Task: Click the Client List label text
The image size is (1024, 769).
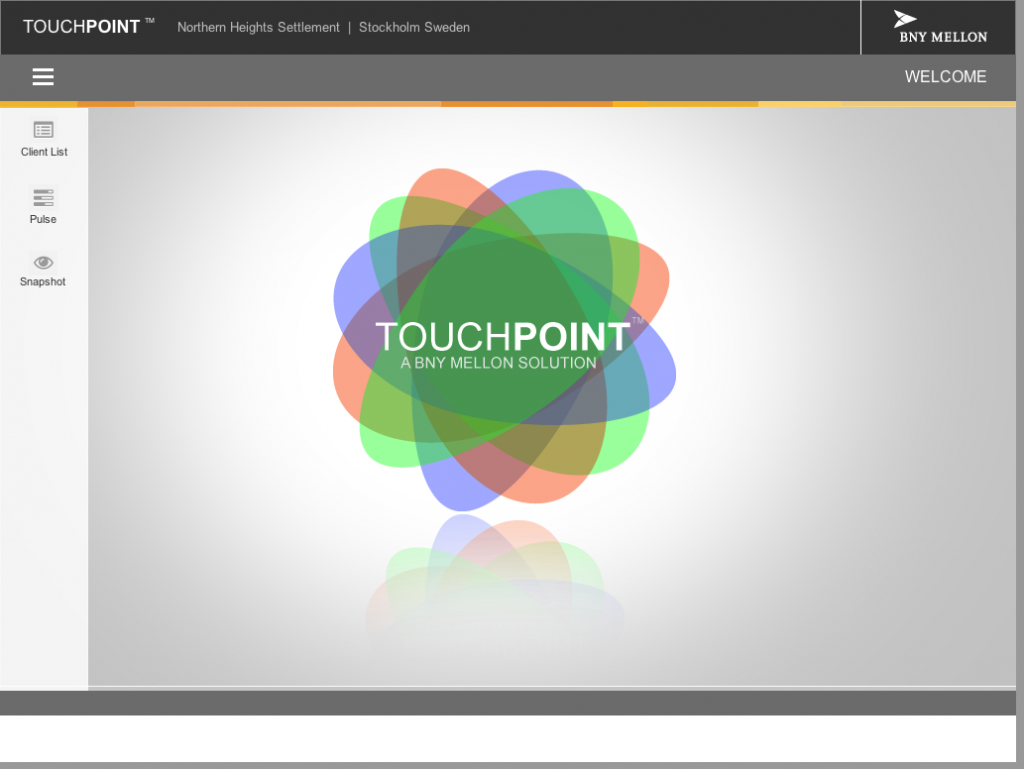Action: point(44,152)
